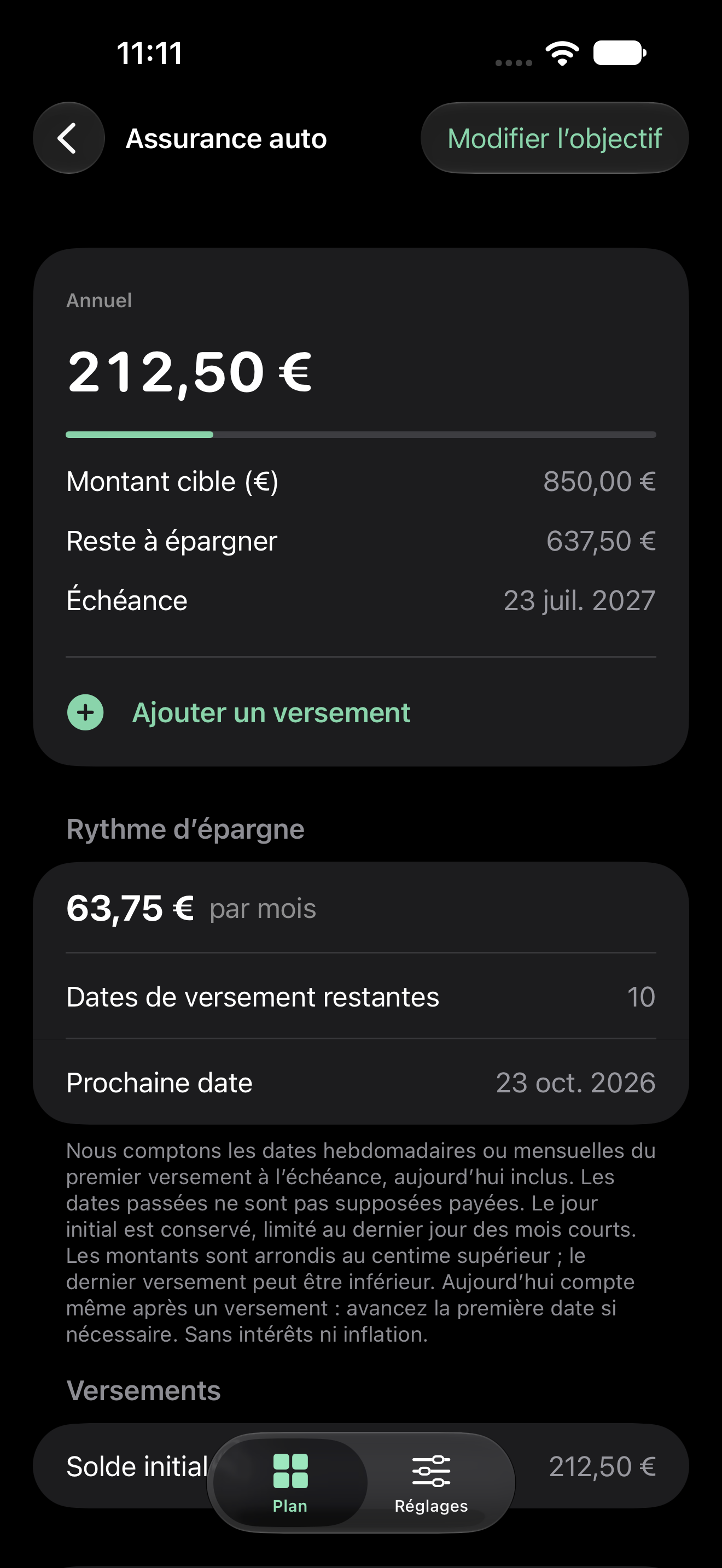Open Dates de versement restantes row

point(361,997)
